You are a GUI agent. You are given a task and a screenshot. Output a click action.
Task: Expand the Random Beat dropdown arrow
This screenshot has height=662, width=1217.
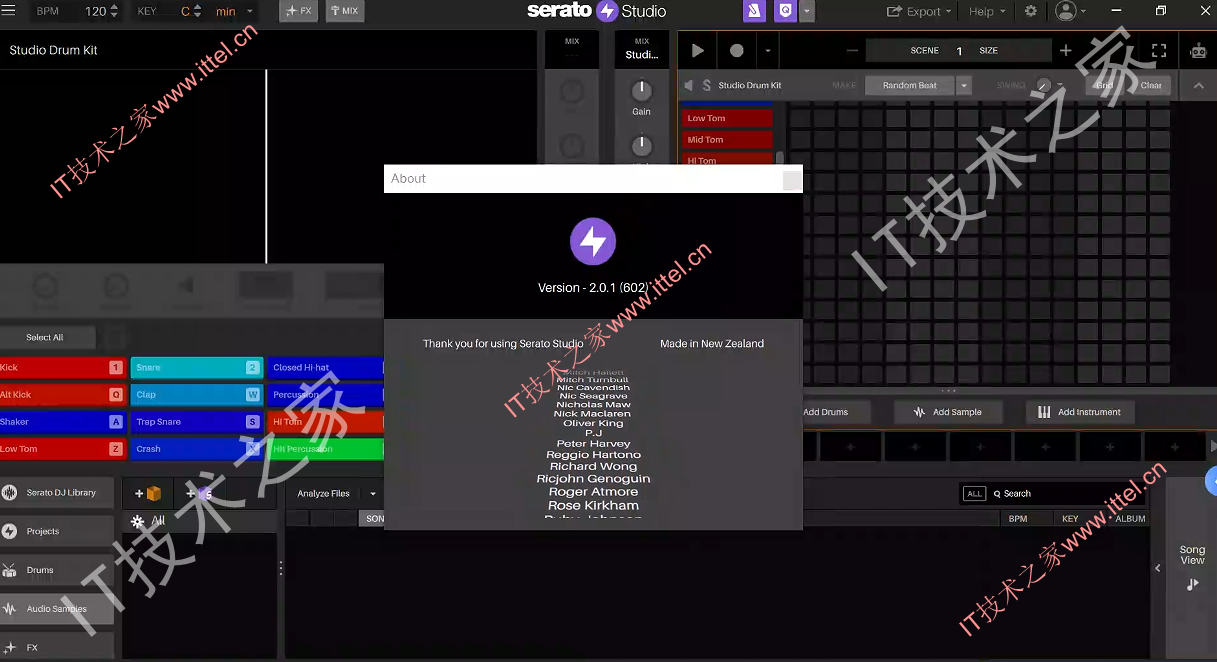pyautogui.click(x=964, y=85)
